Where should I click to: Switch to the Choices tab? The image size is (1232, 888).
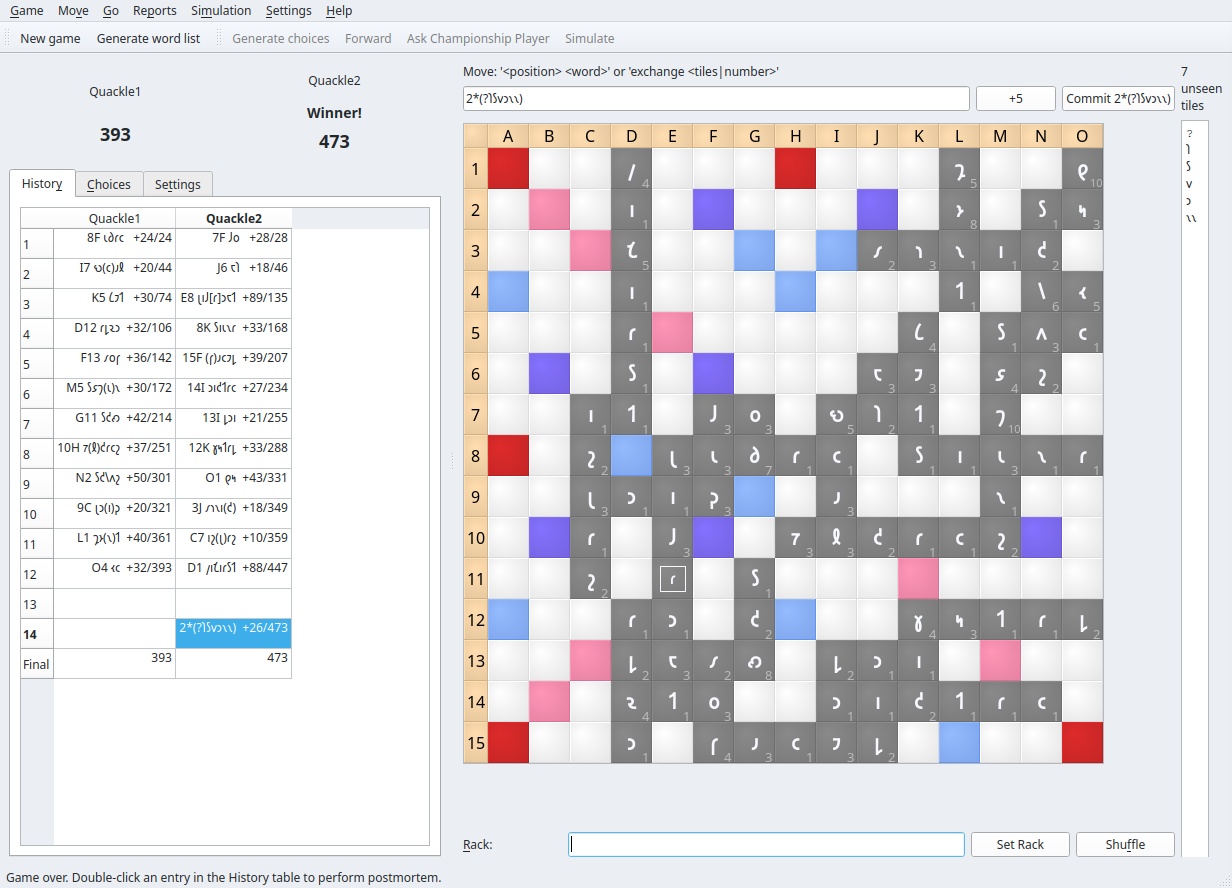pos(108,185)
